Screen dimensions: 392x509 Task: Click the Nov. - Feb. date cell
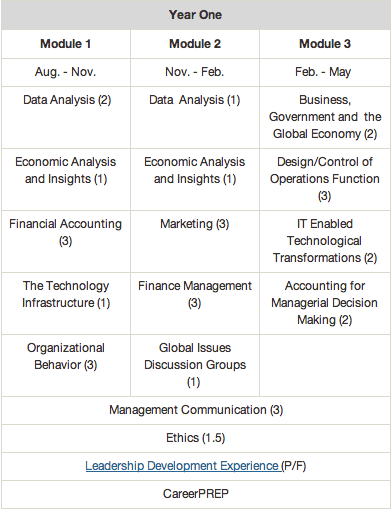(195, 72)
